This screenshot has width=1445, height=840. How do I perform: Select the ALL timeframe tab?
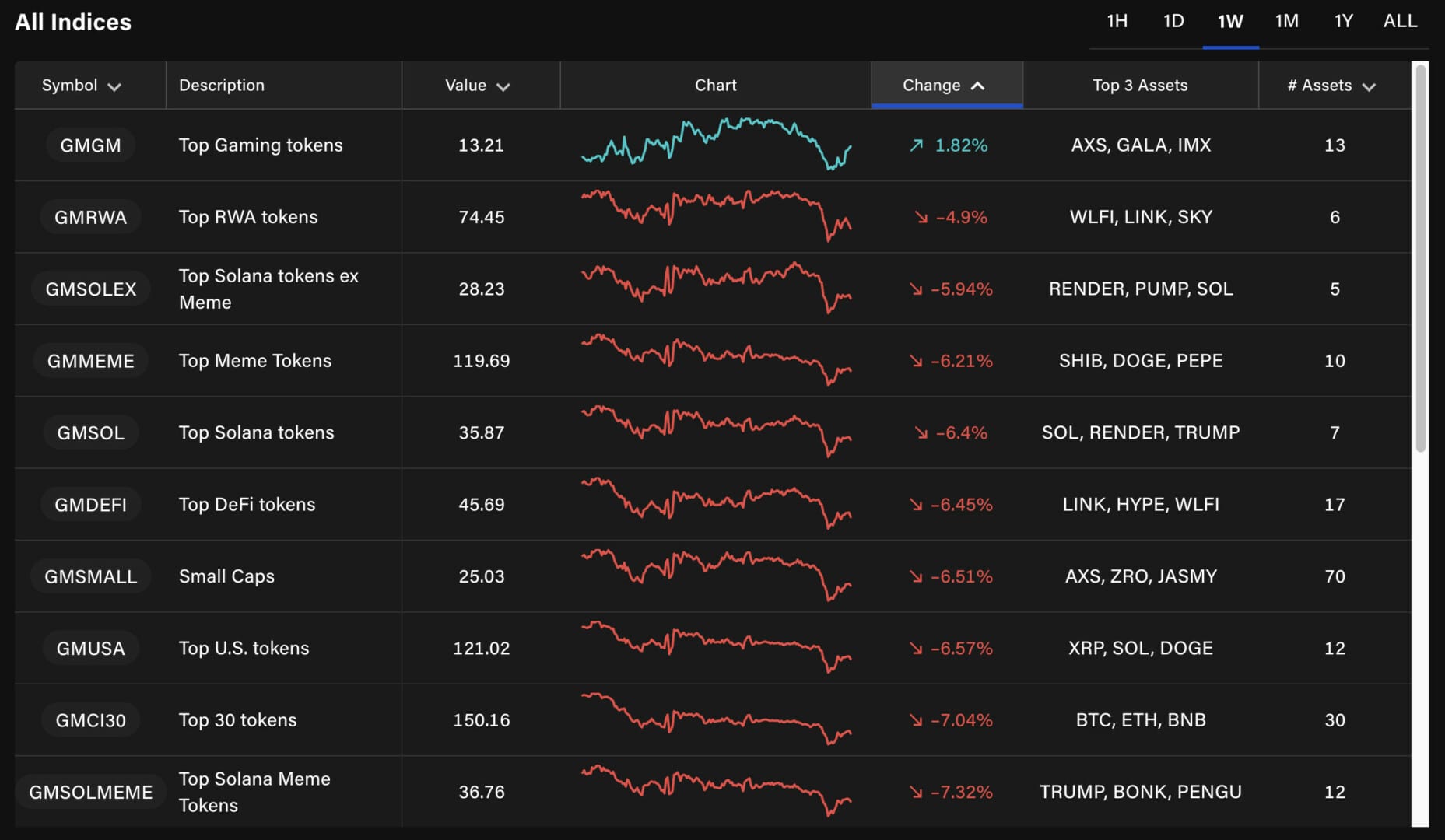pyautogui.click(x=1400, y=22)
